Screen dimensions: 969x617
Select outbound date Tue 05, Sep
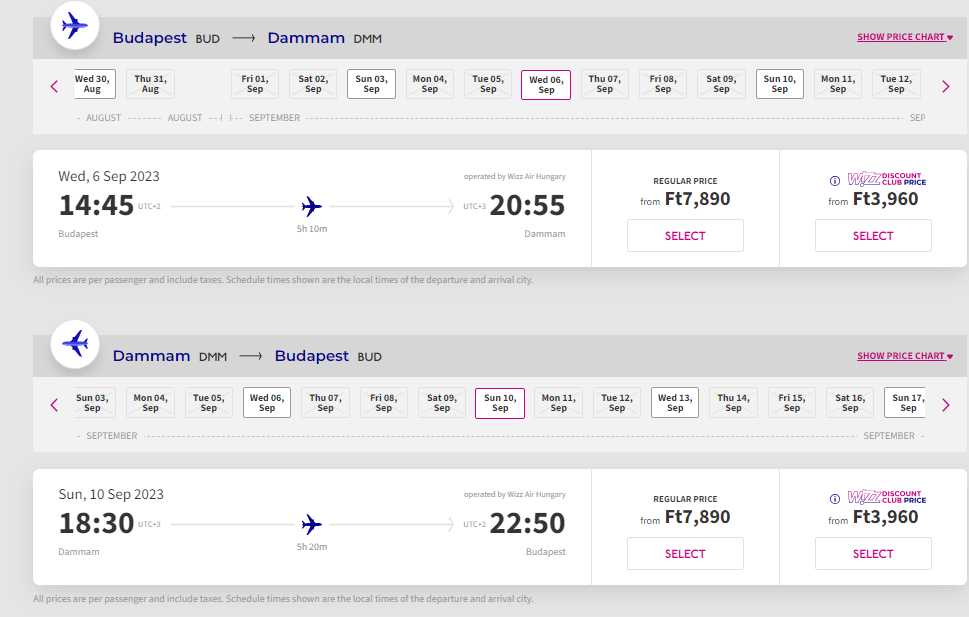point(488,84)
